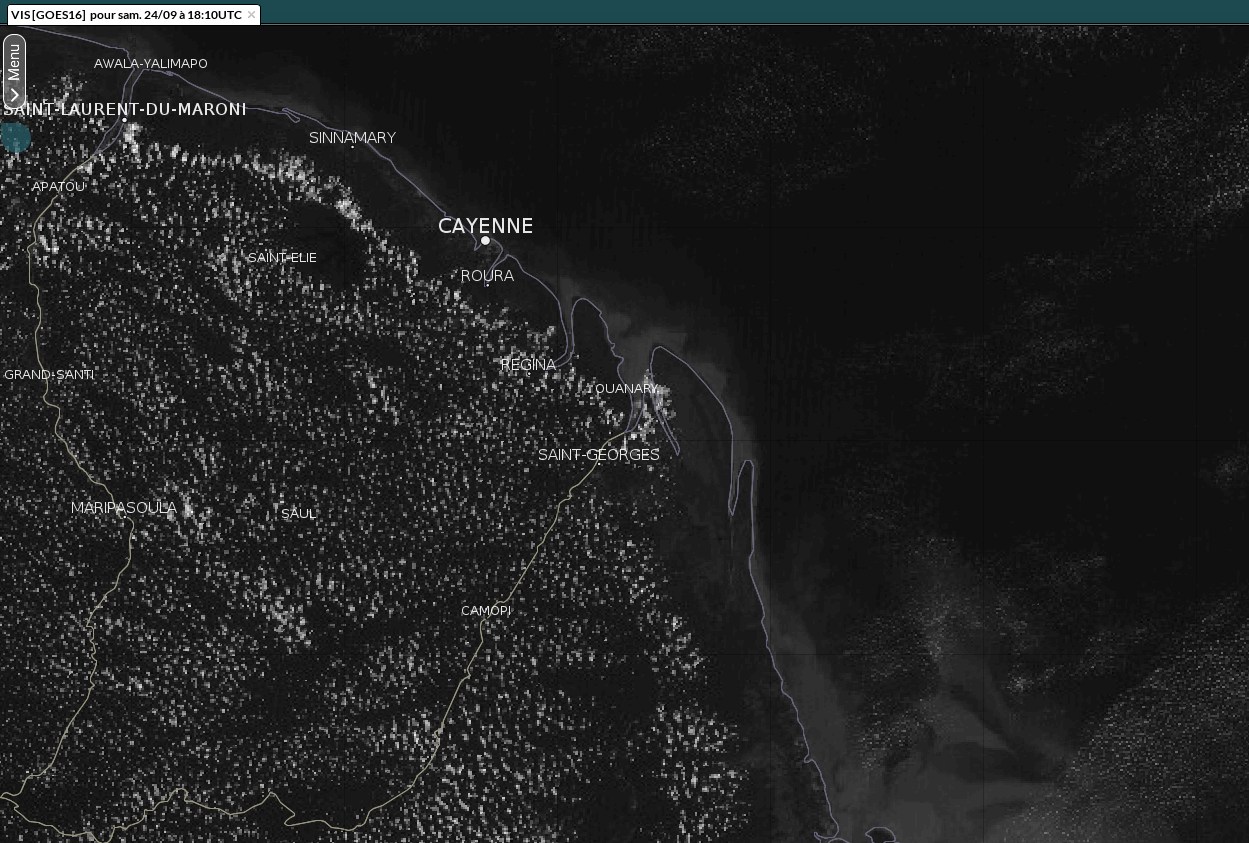Screen dimensions: 1249x843
Task: Click the GRAND-SANTI place label
Action: tap(49, 375)
